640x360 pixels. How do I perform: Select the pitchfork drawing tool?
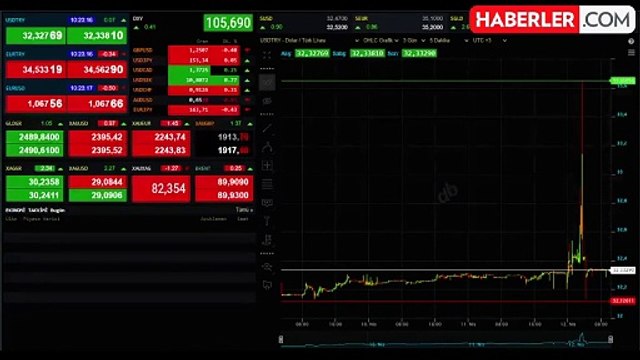coord(267,147)
